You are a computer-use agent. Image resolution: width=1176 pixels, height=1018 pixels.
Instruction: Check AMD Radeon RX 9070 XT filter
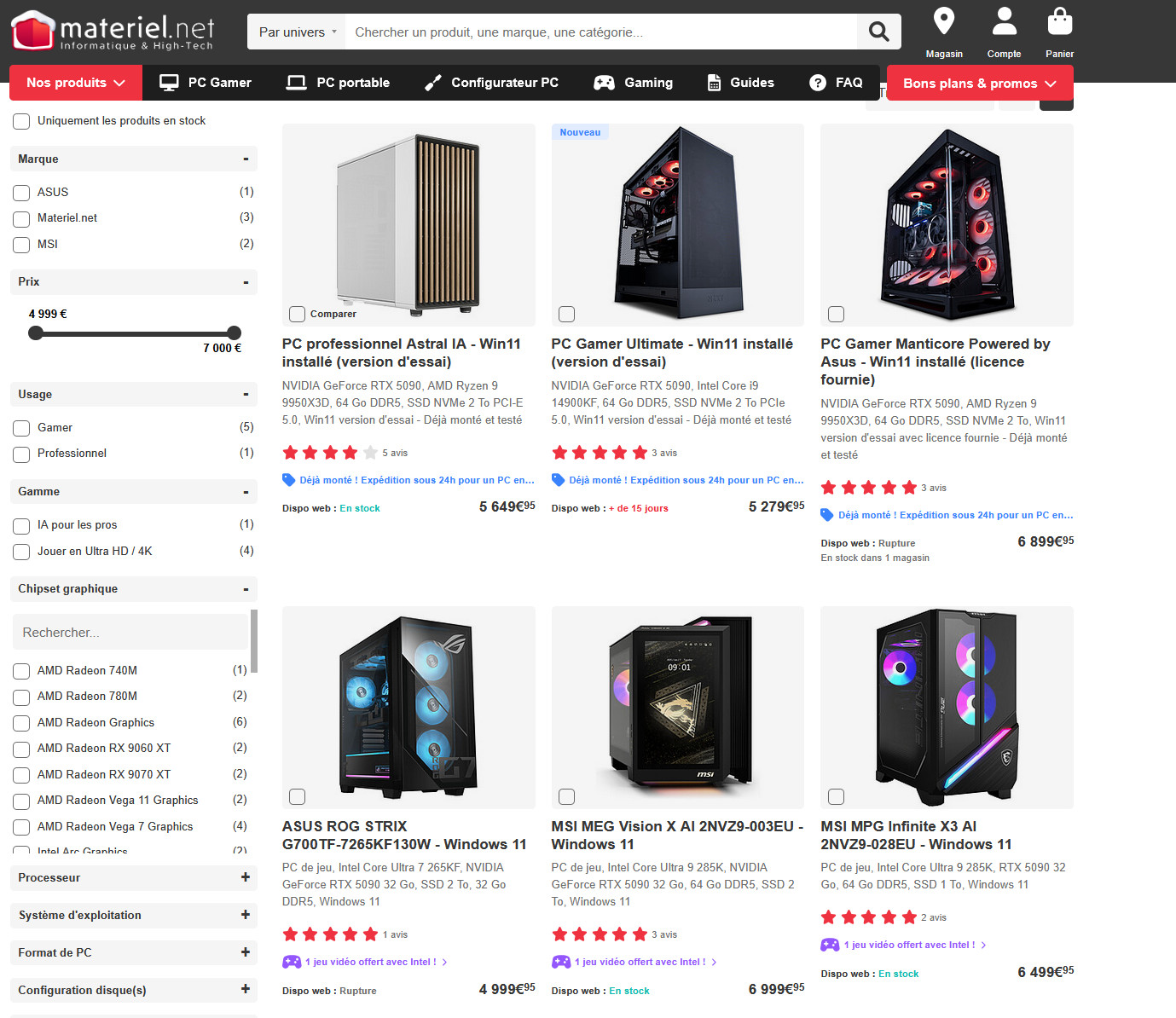coord(21,776)
